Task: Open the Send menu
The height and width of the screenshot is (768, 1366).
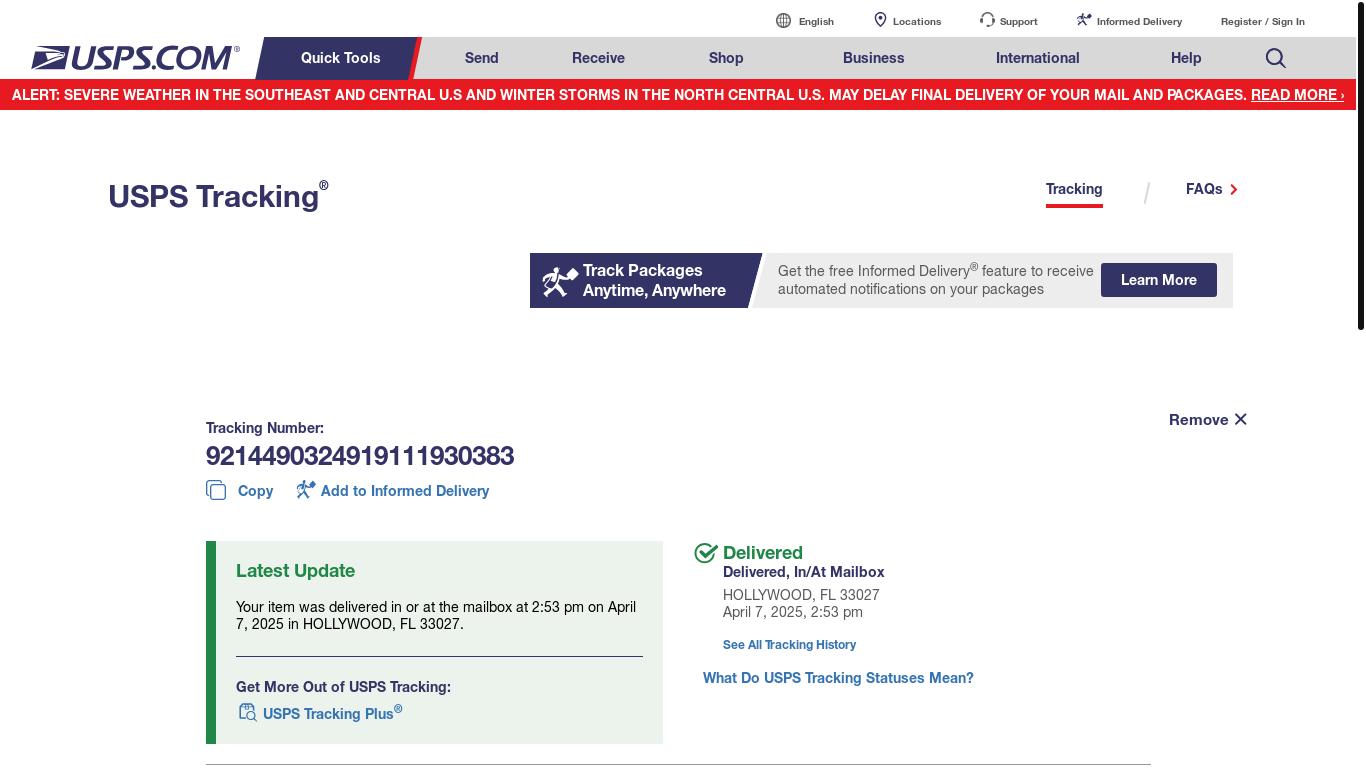Action: click(x=482, y=58)
